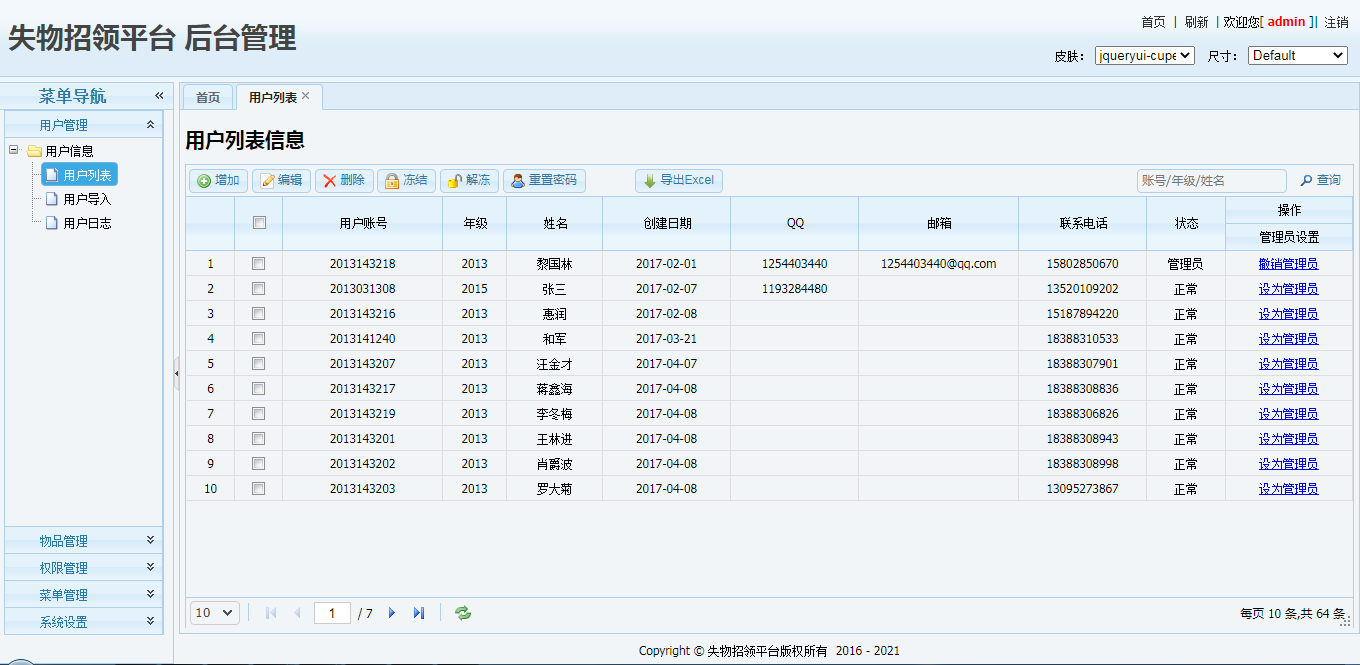Go to next page using pager arrow
The width and height of the screenshot is (1360, 665).
pyautogui.click(x=392, y=613)
